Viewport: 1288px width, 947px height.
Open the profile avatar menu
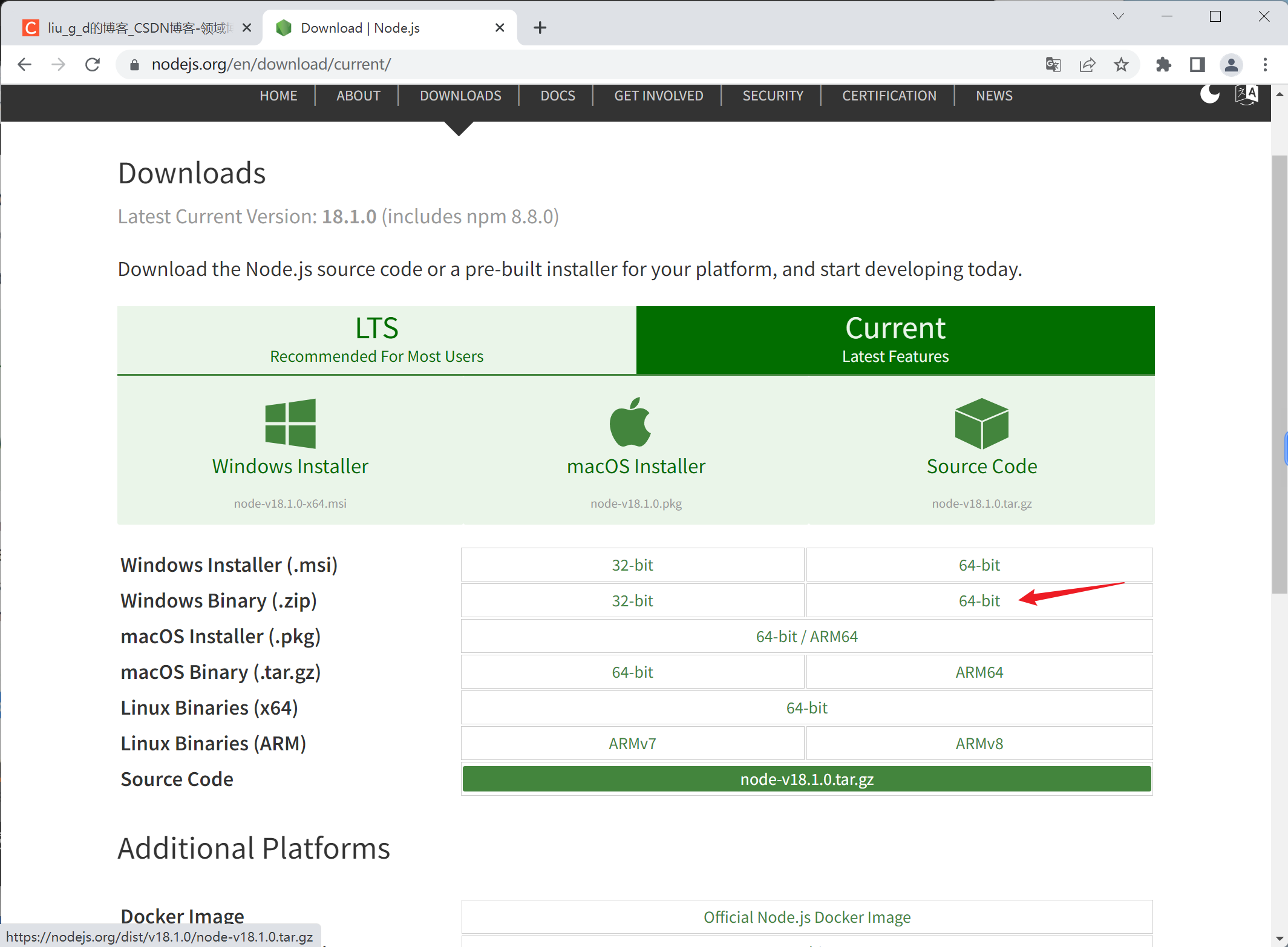(x=1231, y=65)
